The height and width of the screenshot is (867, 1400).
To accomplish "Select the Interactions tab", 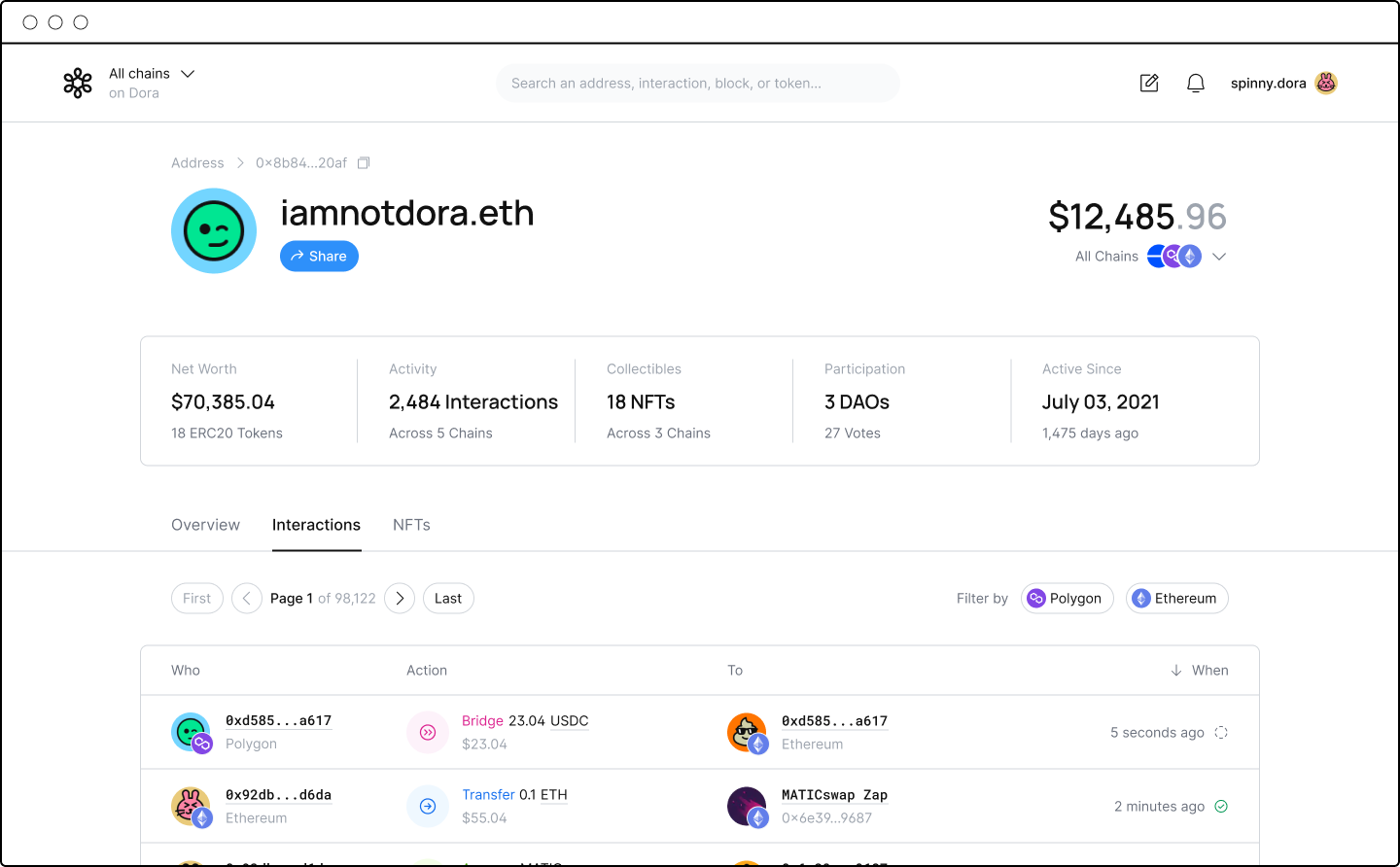I will [316, 525].
